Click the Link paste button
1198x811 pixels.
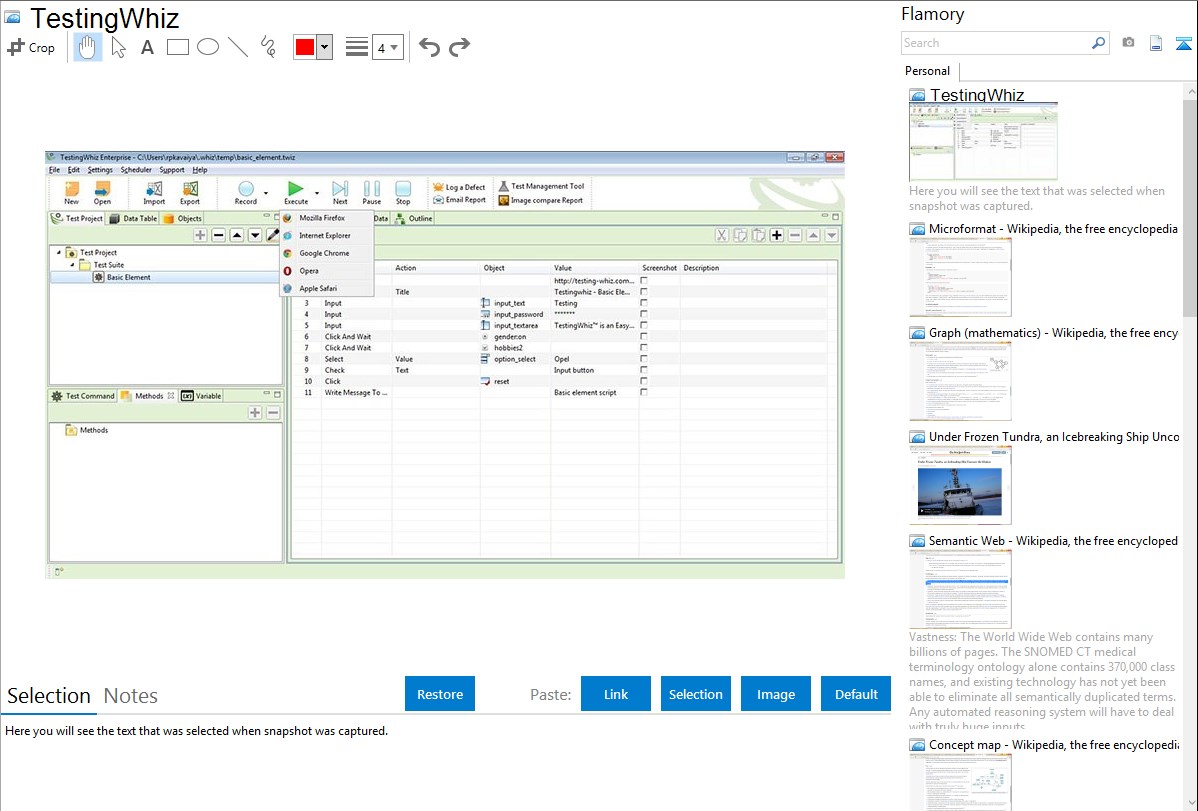[616, 694]
